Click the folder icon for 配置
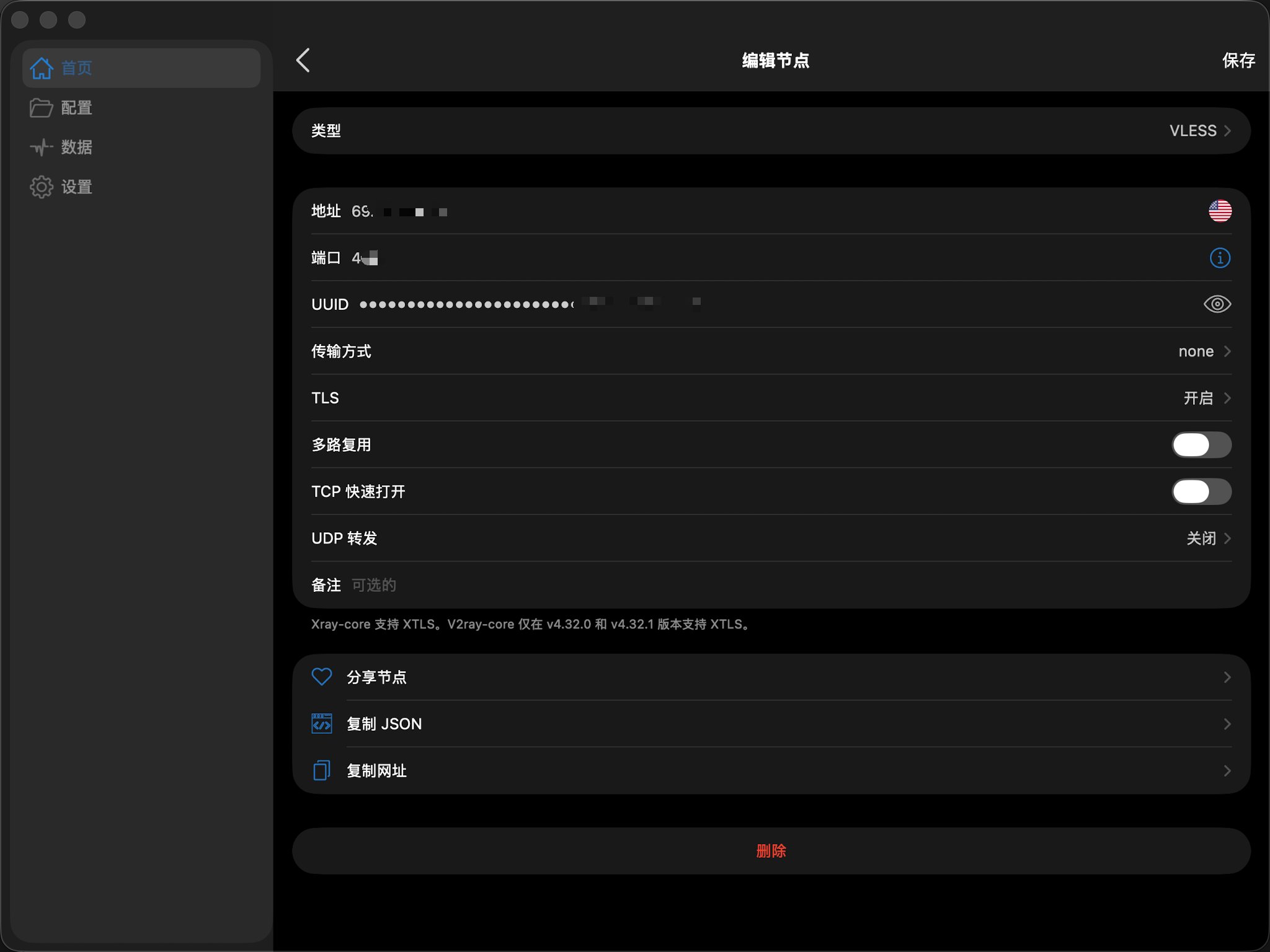This screenshot has height=952, width=1270. pyautogui.click(x=42, y=108)
